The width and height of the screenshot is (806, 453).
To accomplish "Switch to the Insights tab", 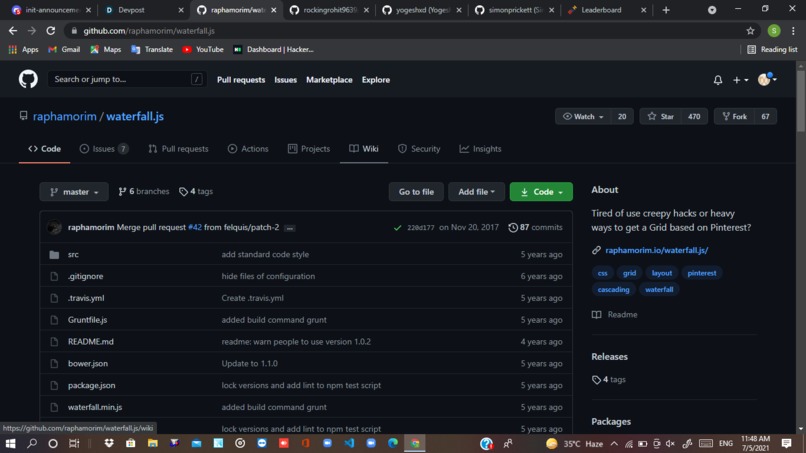I will (480, 149).
